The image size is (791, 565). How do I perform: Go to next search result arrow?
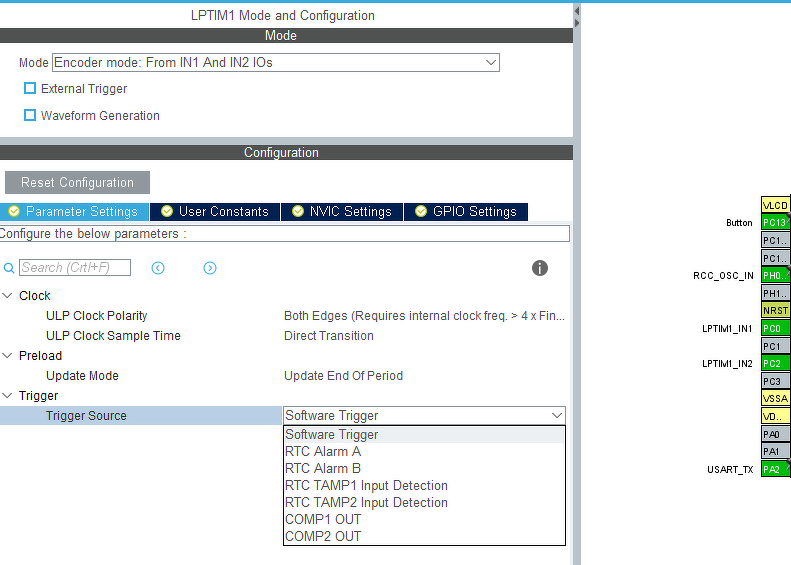point(210,268)
